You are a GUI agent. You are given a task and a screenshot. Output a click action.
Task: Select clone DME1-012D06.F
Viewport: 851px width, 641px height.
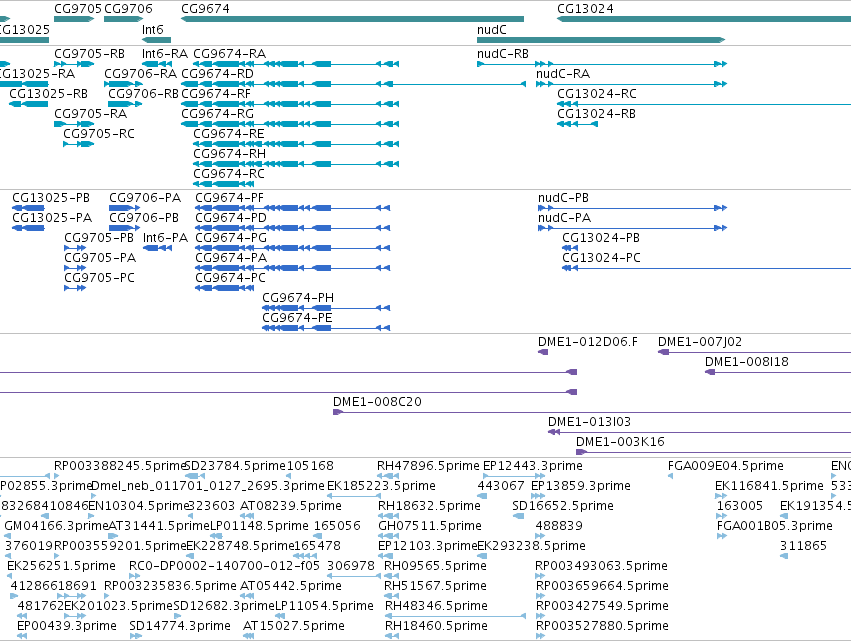pos(588,342)
